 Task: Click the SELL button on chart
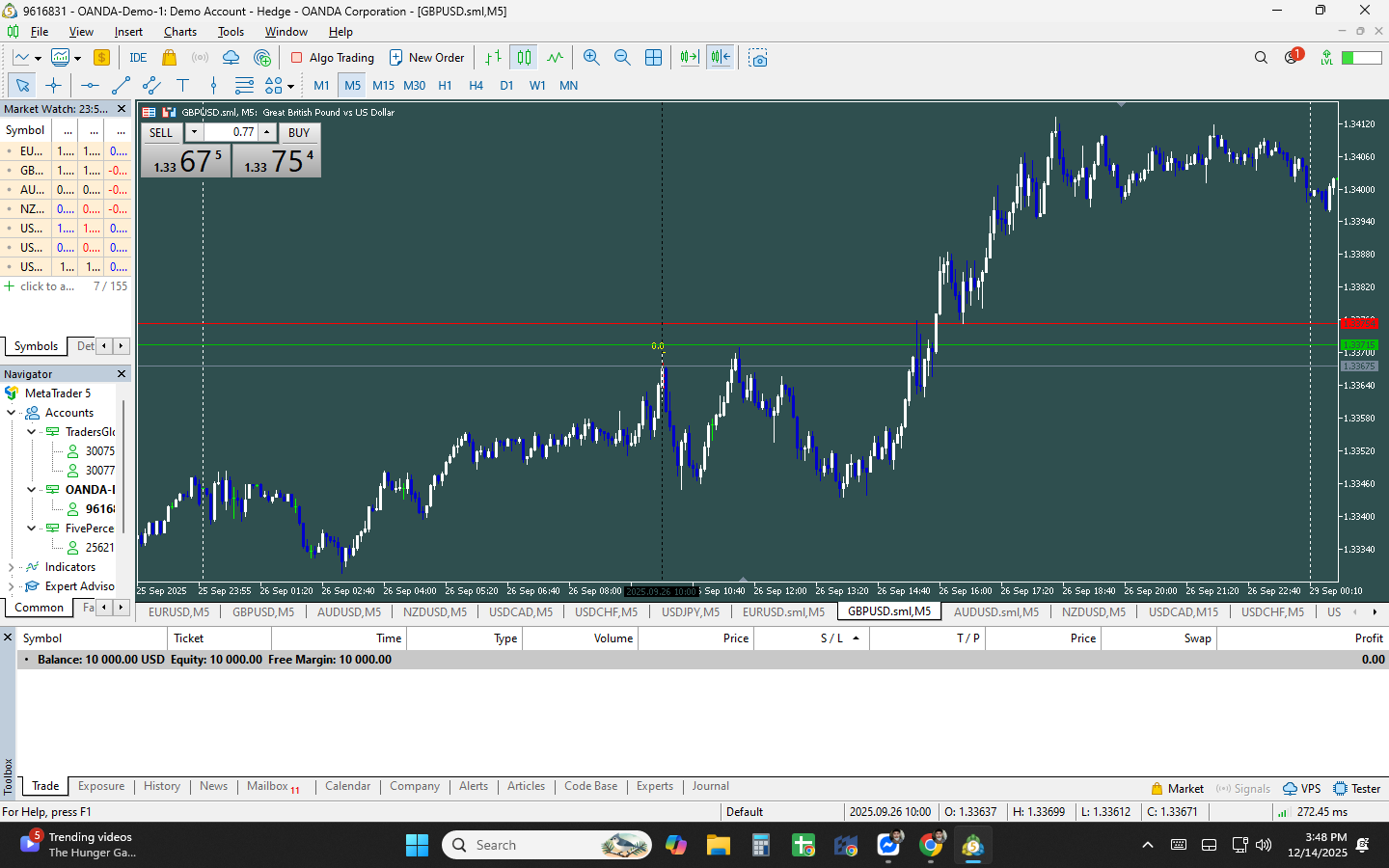pyautogui.click(x=161, y=133)
